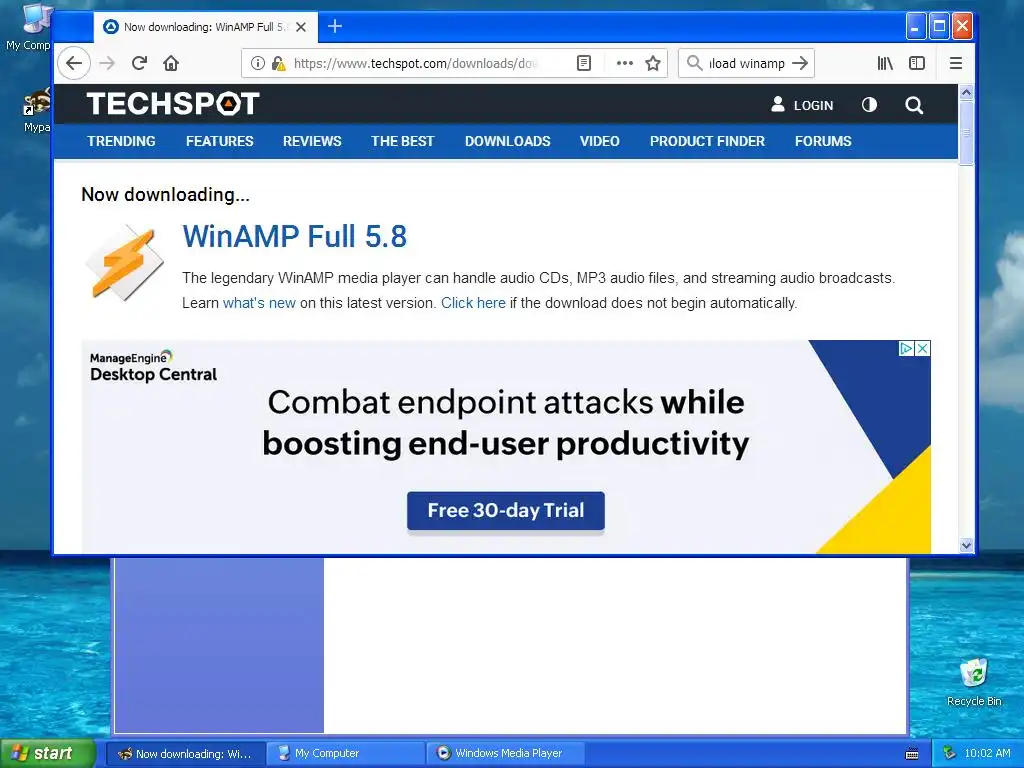Screen dimensions: 1024x768
Task: Click the AdChoices triangle icon
Action: (x=906, y=349)
